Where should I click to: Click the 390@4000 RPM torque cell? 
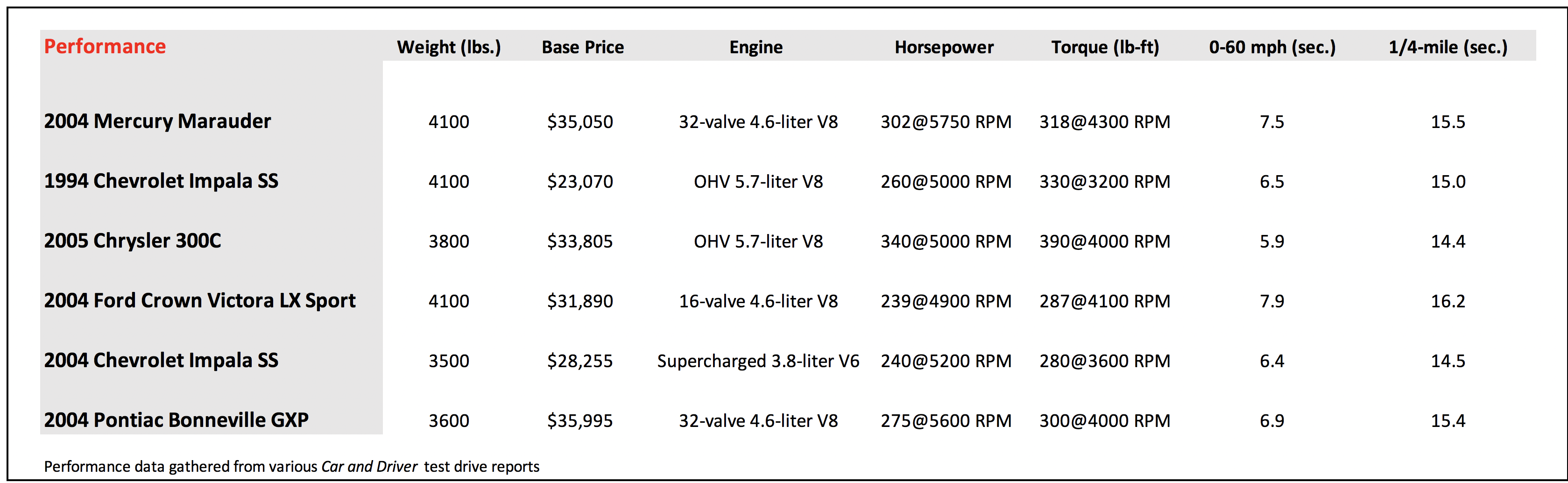pos(1104,241)
